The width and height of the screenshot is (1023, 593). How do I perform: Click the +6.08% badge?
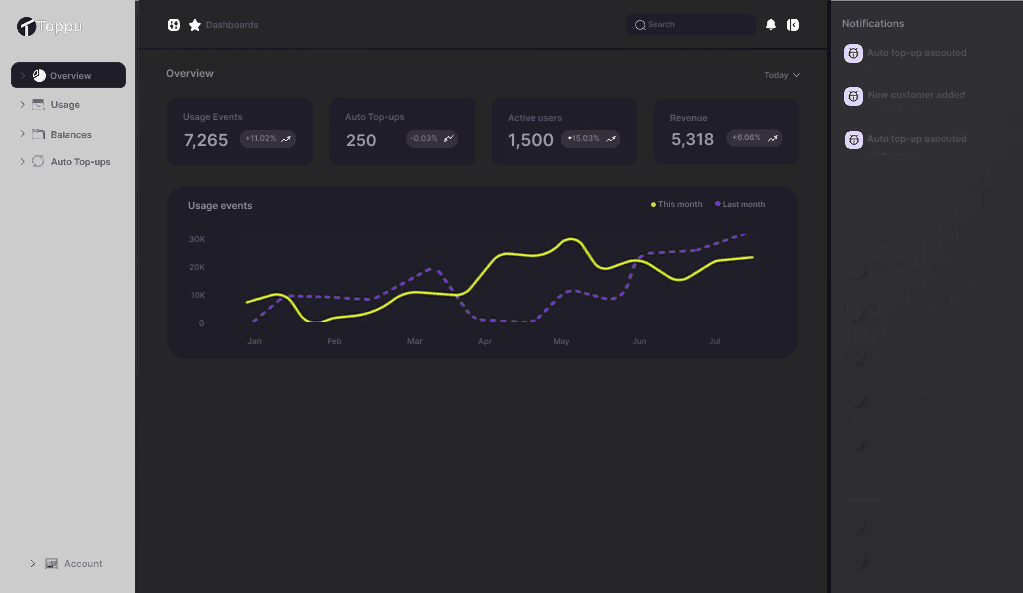click(x=754, y=138)
